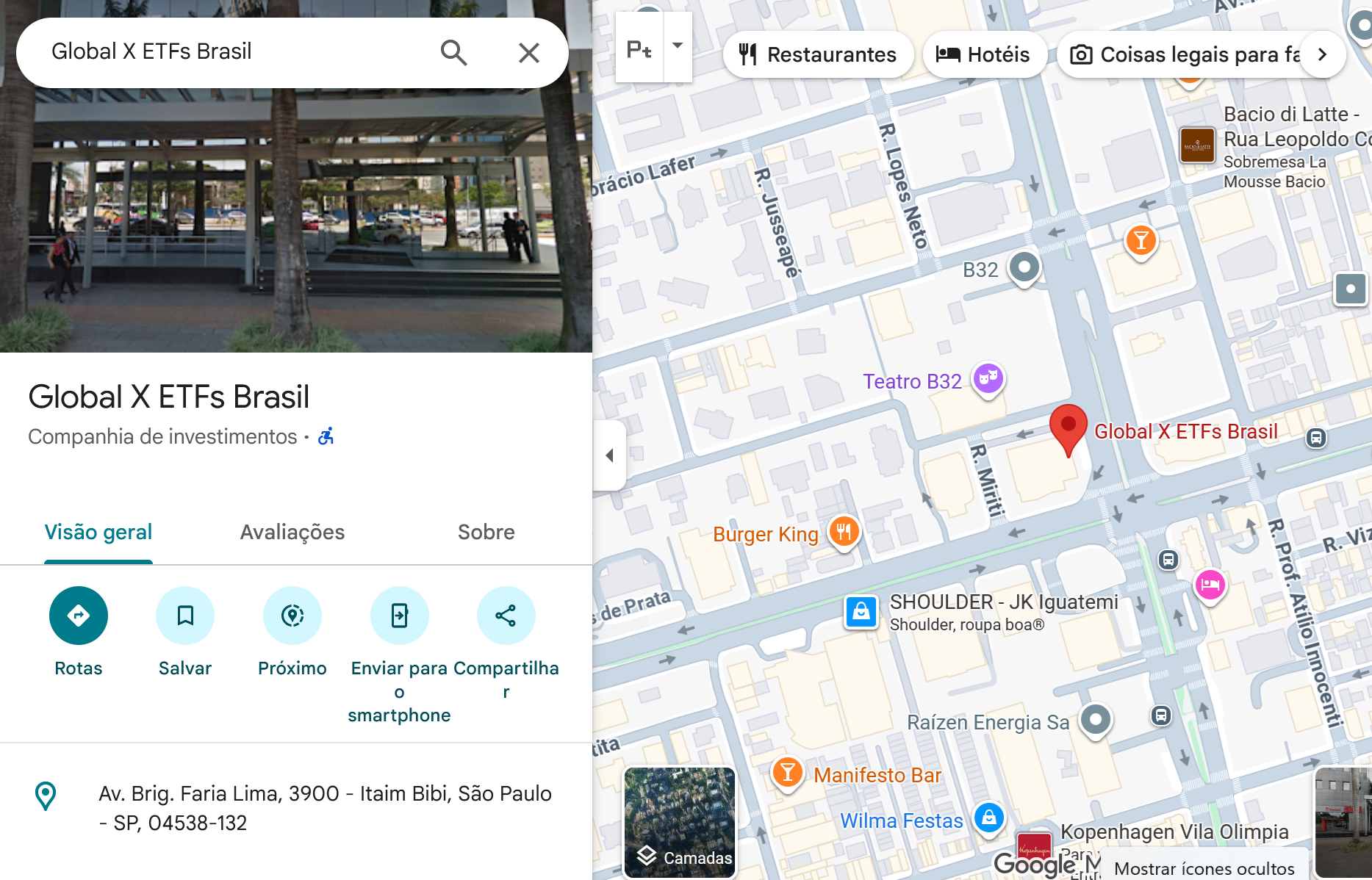The image size is (1372, 880).
Task: Click the Próximo nearby icon
Action: [292, 616]
